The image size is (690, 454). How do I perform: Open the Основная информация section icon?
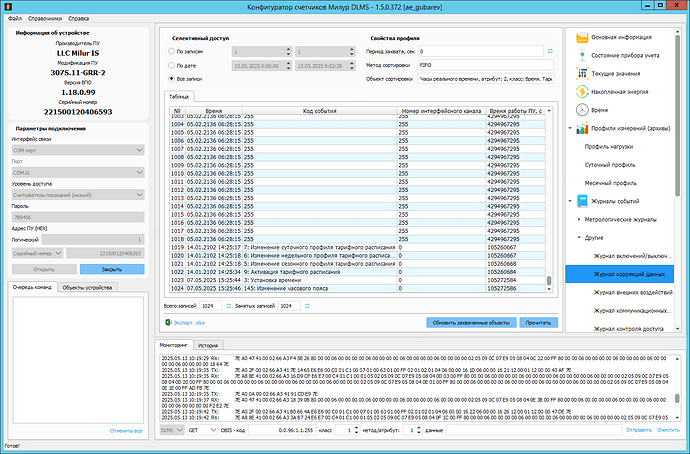click(x=582, y=37)
